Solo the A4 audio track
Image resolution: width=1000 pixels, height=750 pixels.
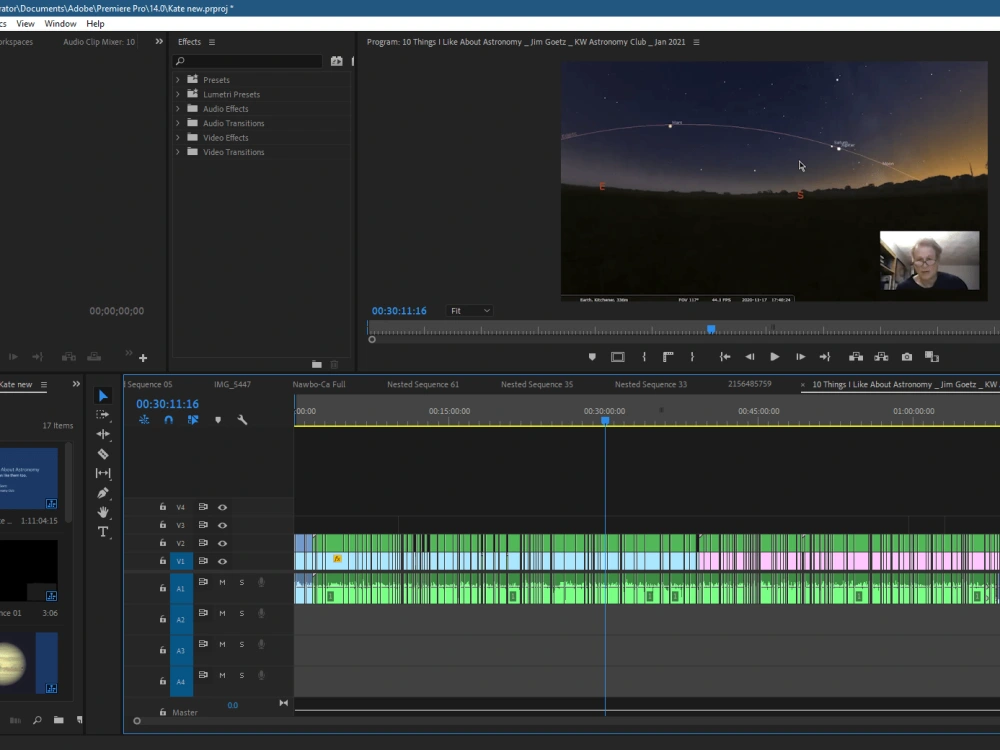click(x=242, y=675)
